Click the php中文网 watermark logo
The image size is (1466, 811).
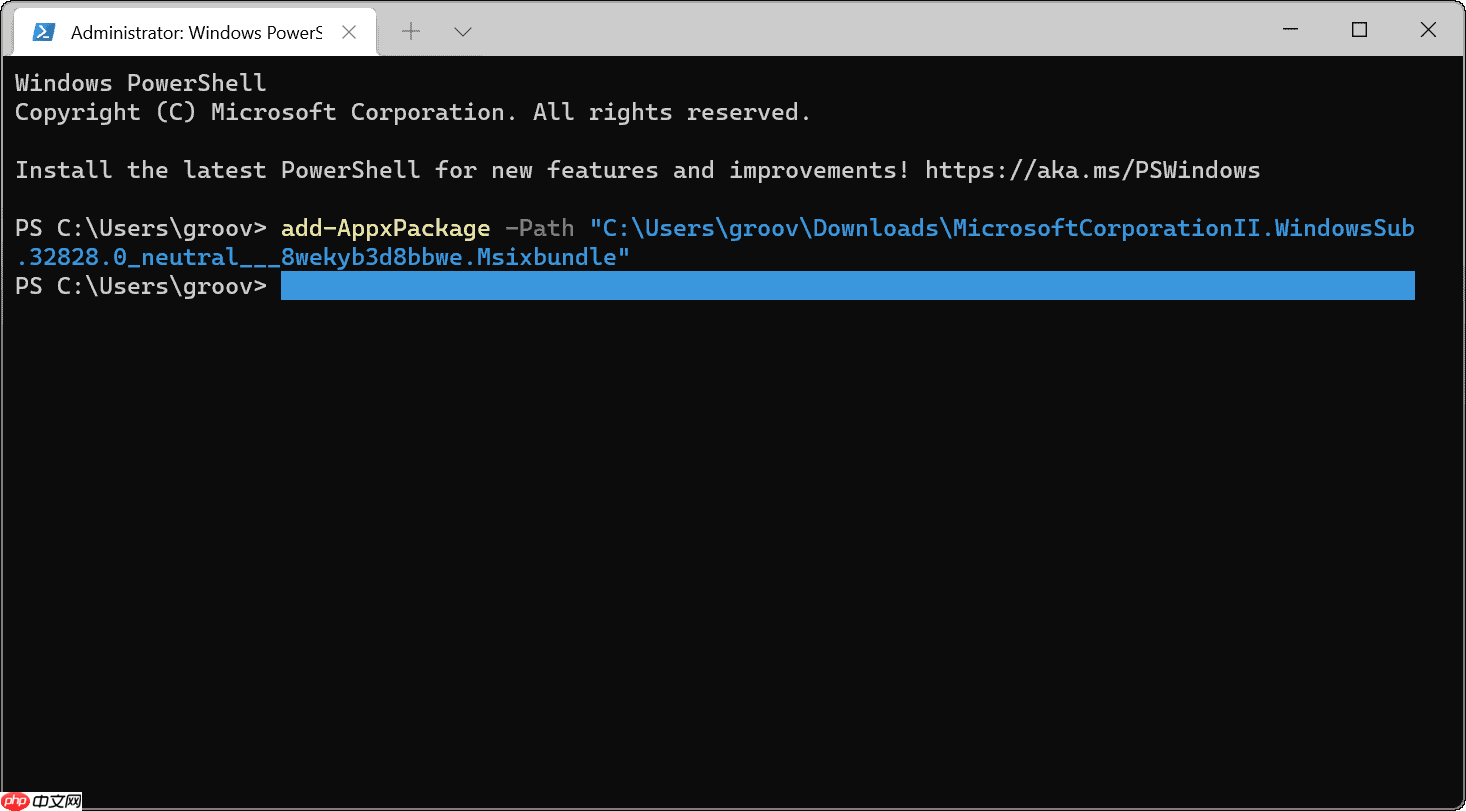click(42, 800)
